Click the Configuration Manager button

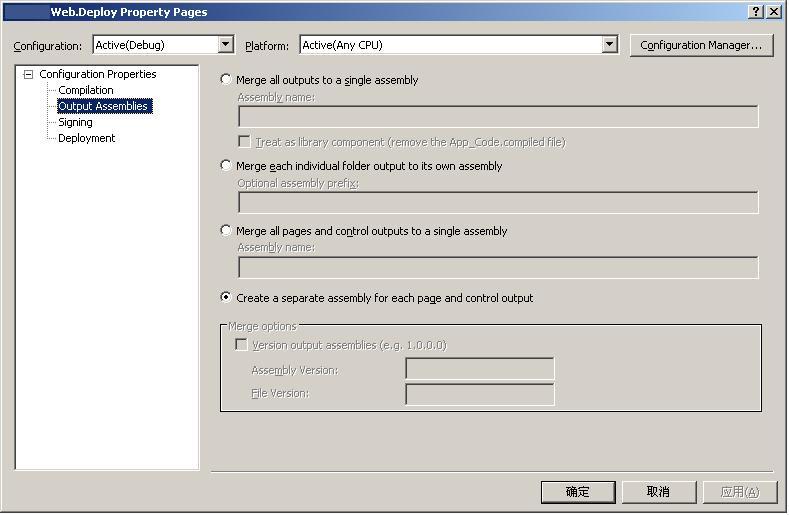tap(701, 45)
